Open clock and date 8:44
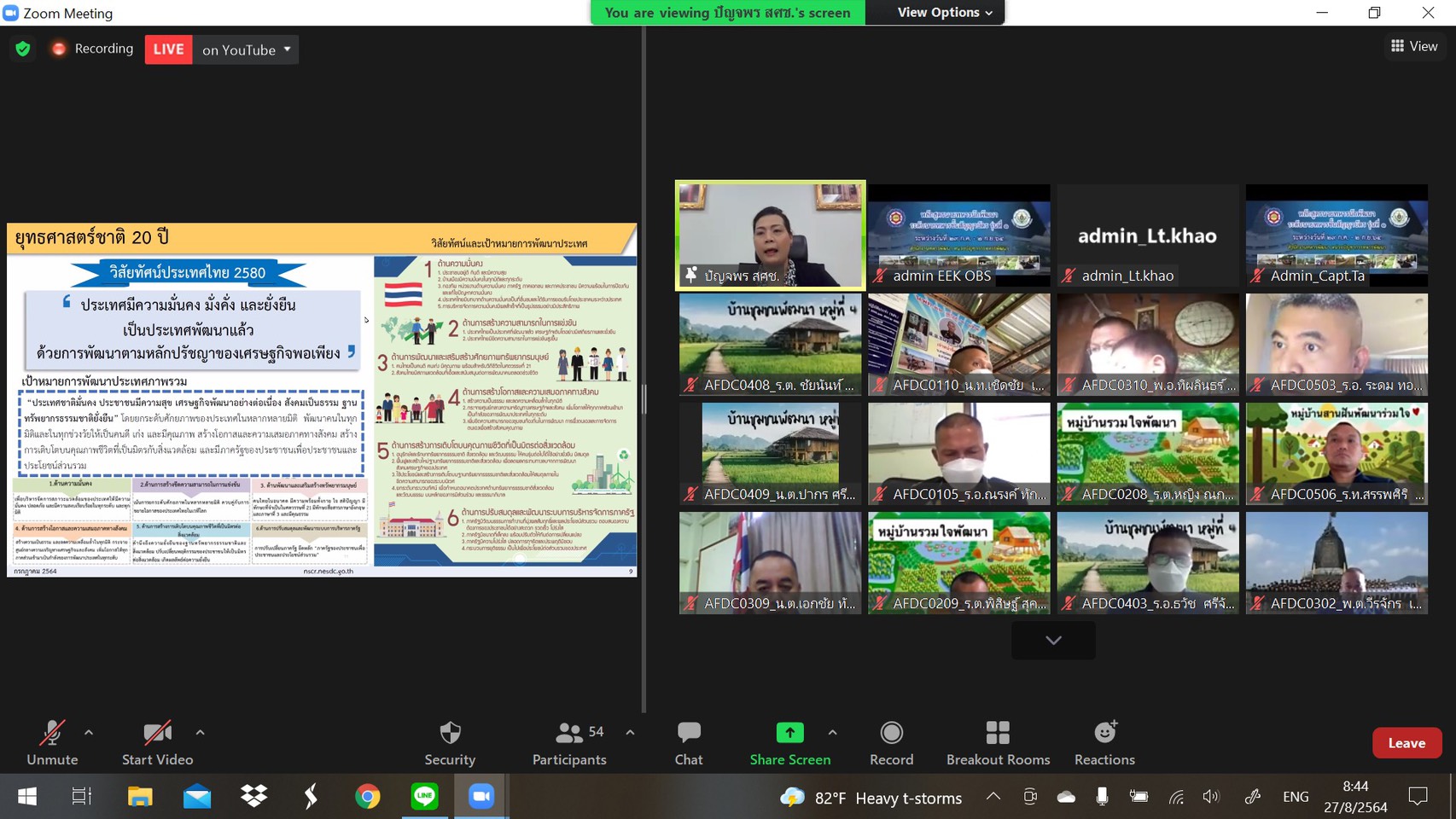This screenshot has height=819, width=1456. (1355, 797)
